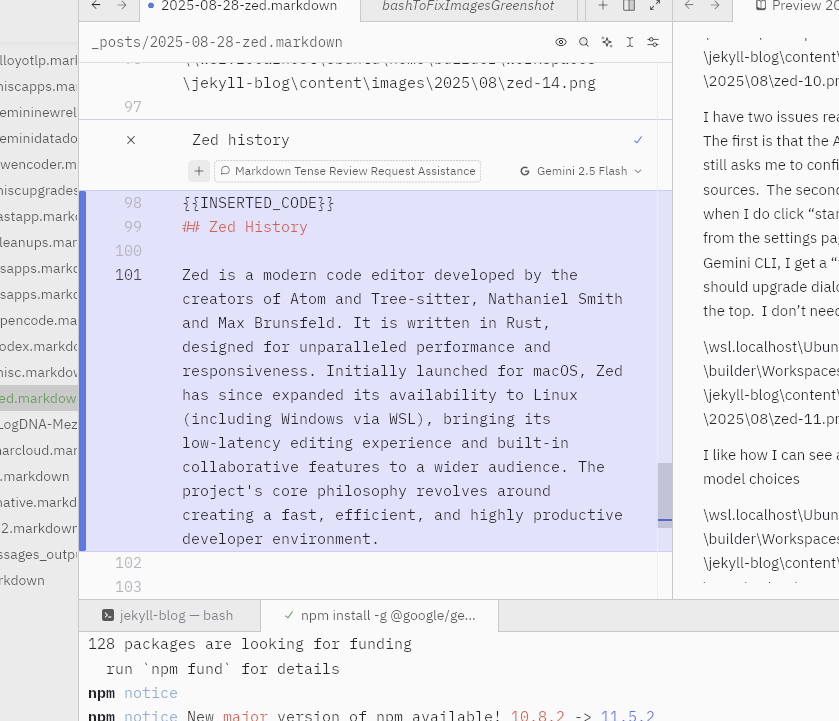Screen dimensions: 839x721
Task: Open the 'ative.markd' file in the sidebar
Action: point(39,502)
